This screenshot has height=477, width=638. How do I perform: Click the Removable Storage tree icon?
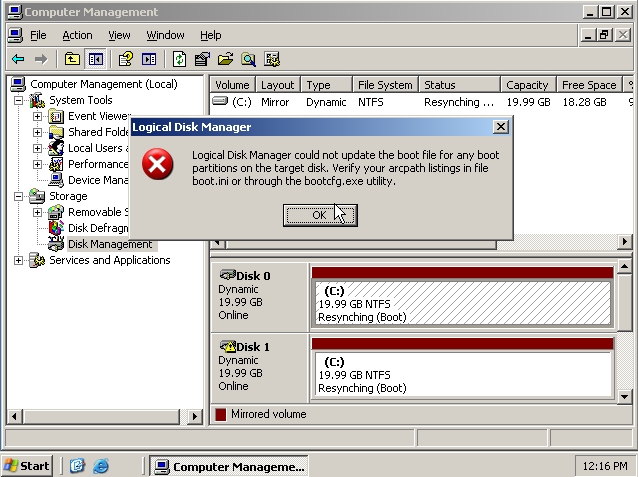pos(56,212)
